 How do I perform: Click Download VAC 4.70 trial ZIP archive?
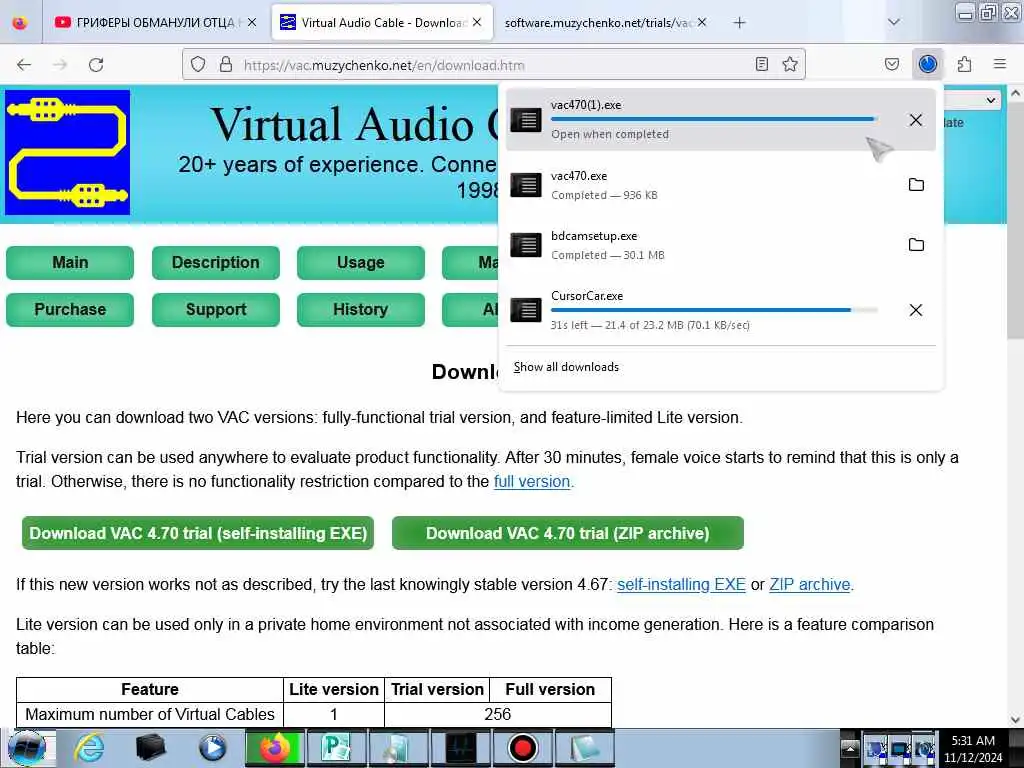[x=568, y=533]
